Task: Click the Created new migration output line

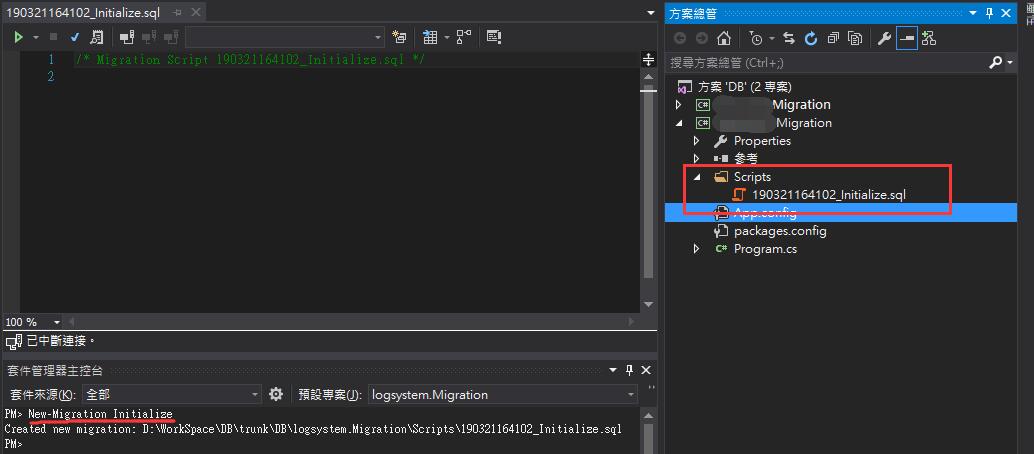Action: (313, 429)
